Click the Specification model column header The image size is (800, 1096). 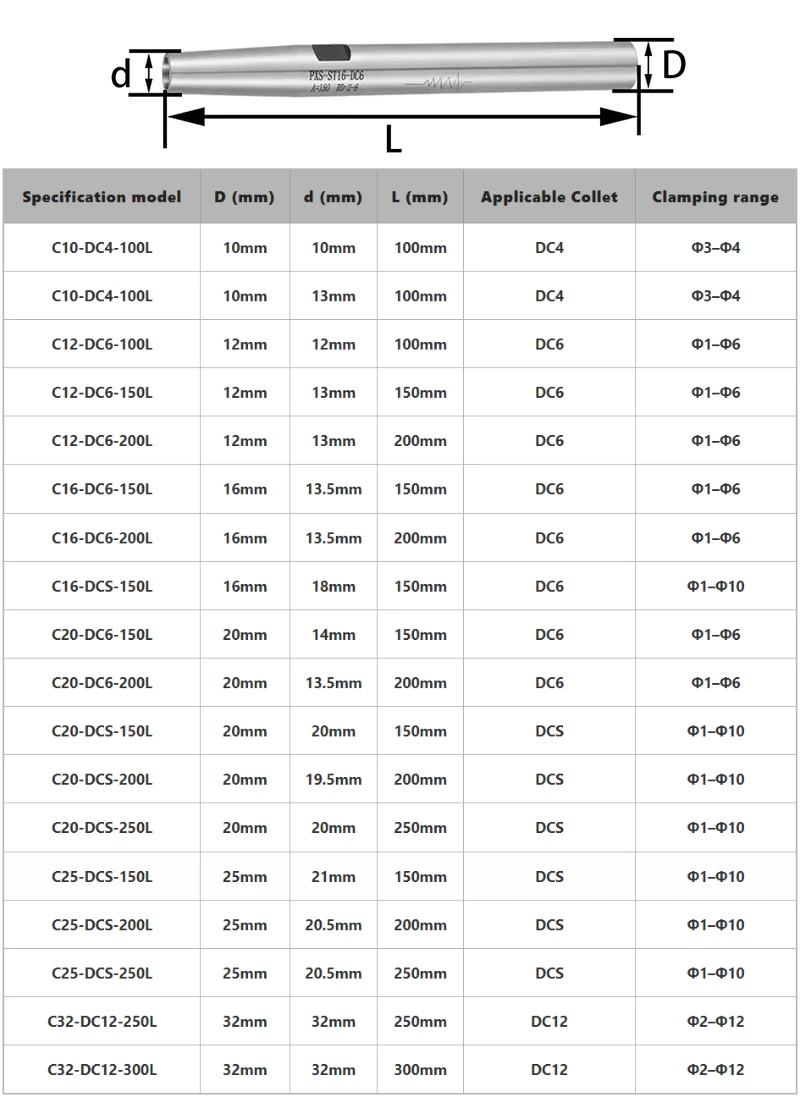[x=102, y=197]
